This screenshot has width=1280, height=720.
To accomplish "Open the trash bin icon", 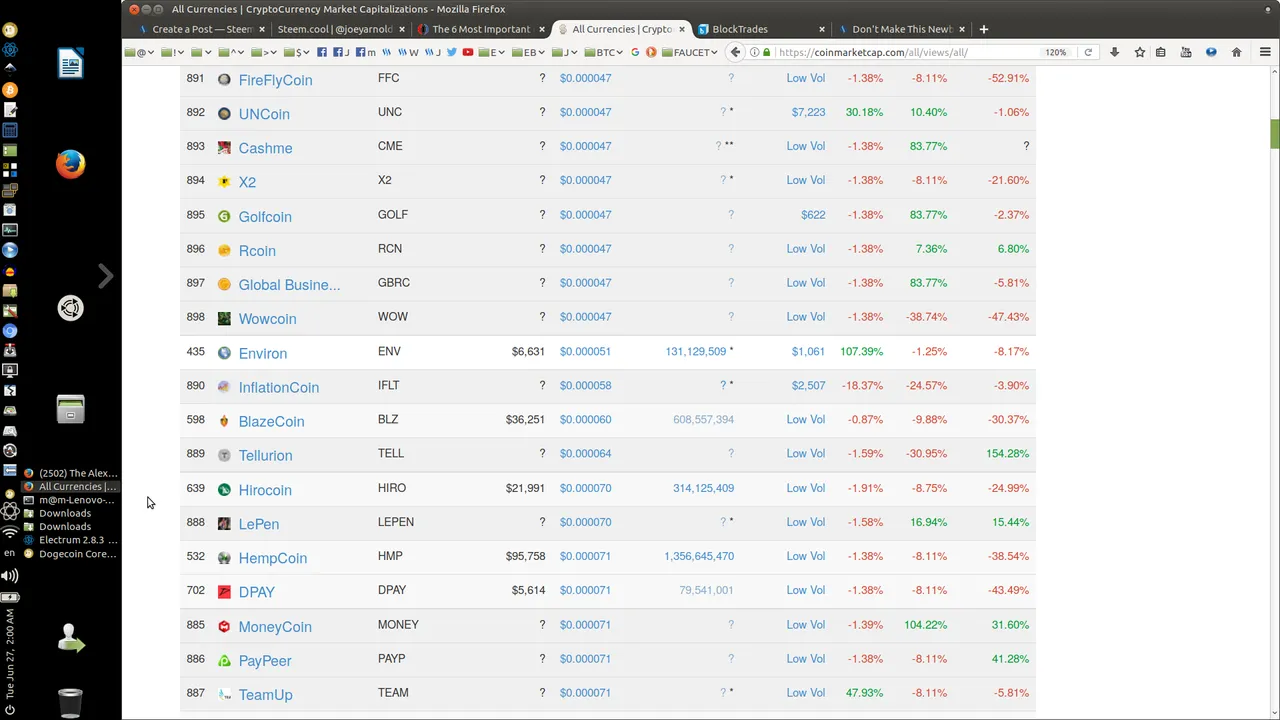I will pos(70,702).
